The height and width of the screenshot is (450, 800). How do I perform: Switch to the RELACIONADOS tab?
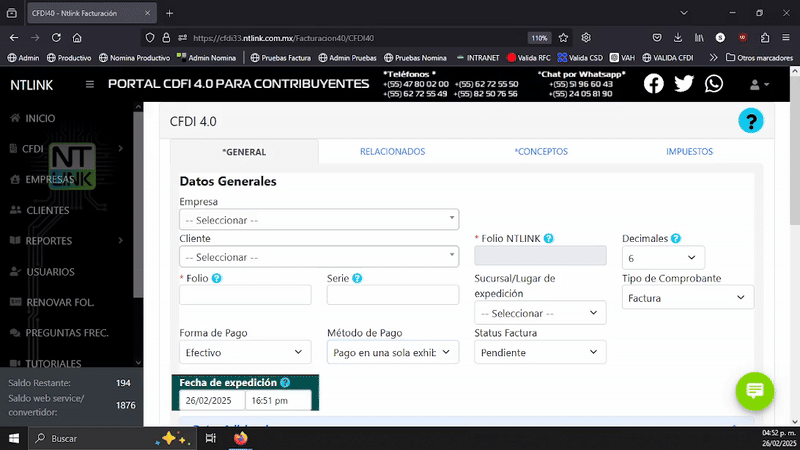392,152
